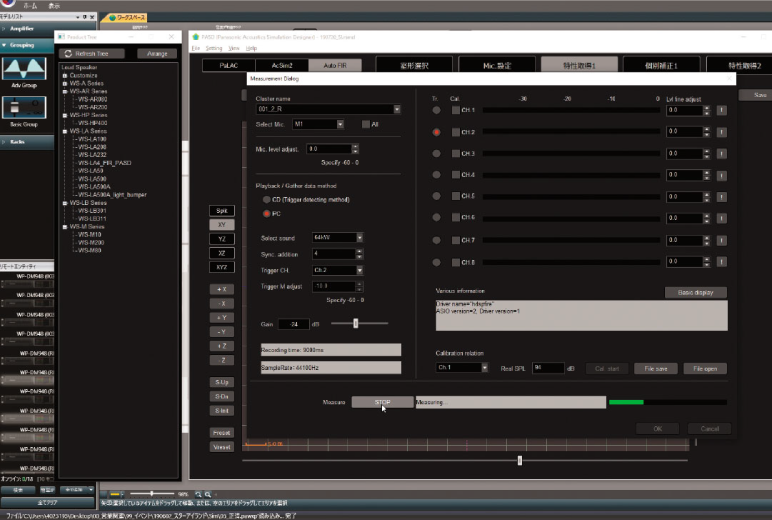Open the Setting menu
This screenshot has height=520, width=772.
[x=214, y=48]
